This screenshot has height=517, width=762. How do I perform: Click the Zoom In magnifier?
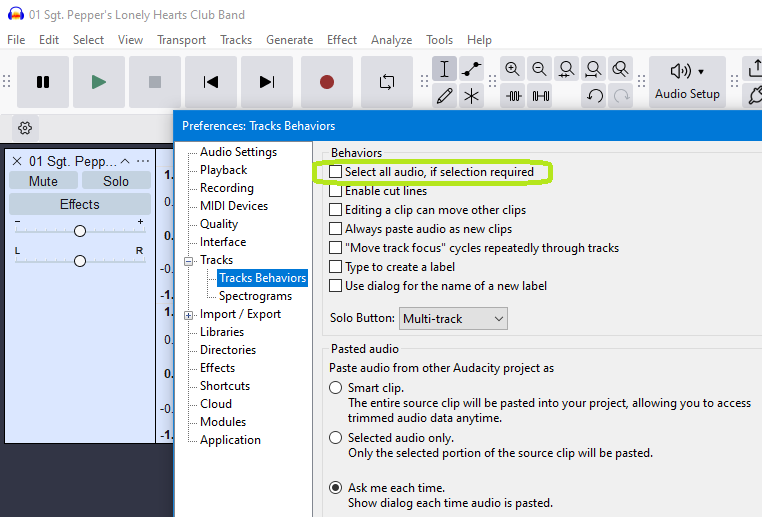[513, 69]
